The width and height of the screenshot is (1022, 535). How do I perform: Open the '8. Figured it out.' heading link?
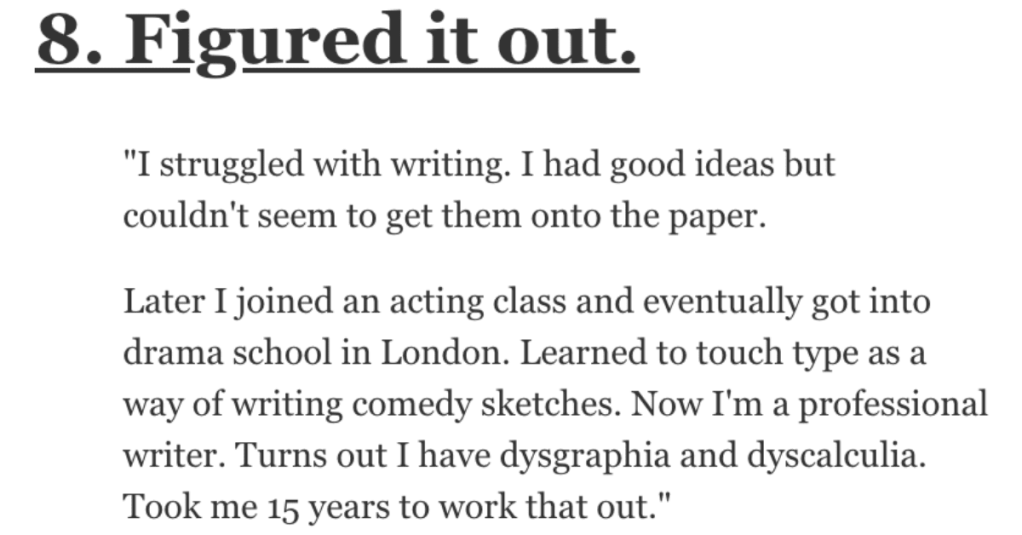[x=337, y=42]
